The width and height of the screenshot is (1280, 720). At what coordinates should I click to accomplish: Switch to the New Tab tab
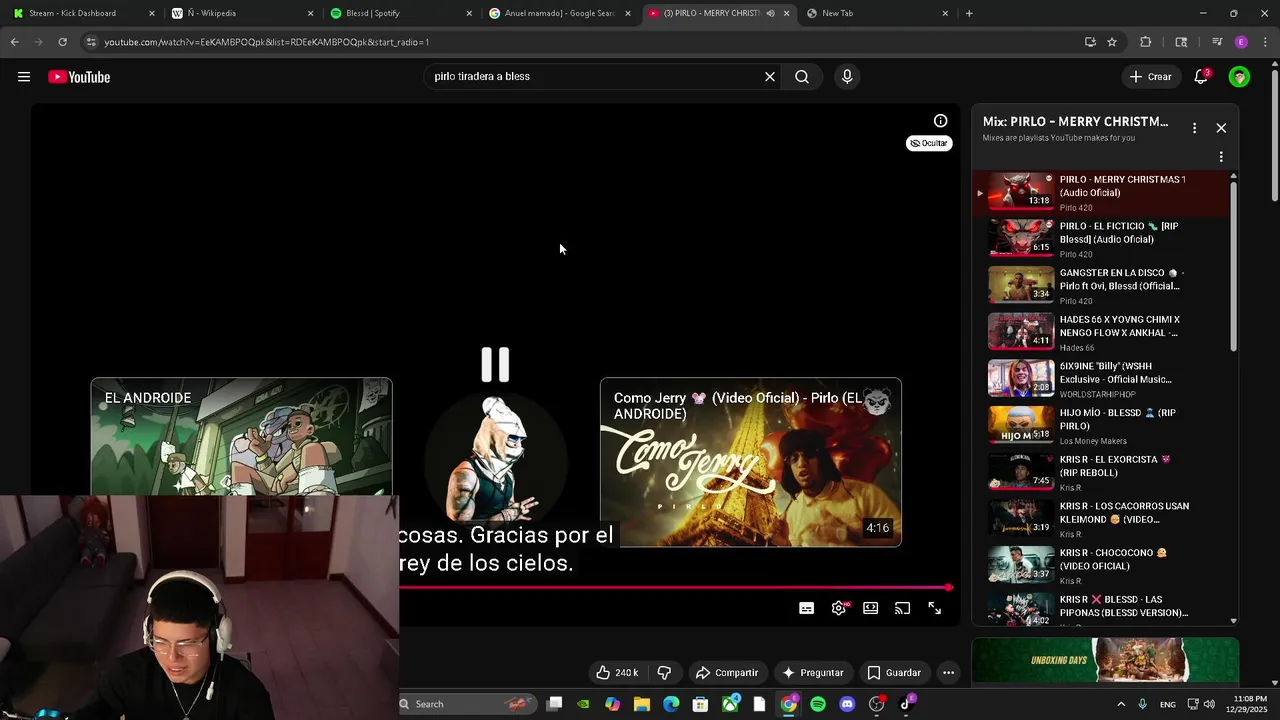(x=876, y=13)
